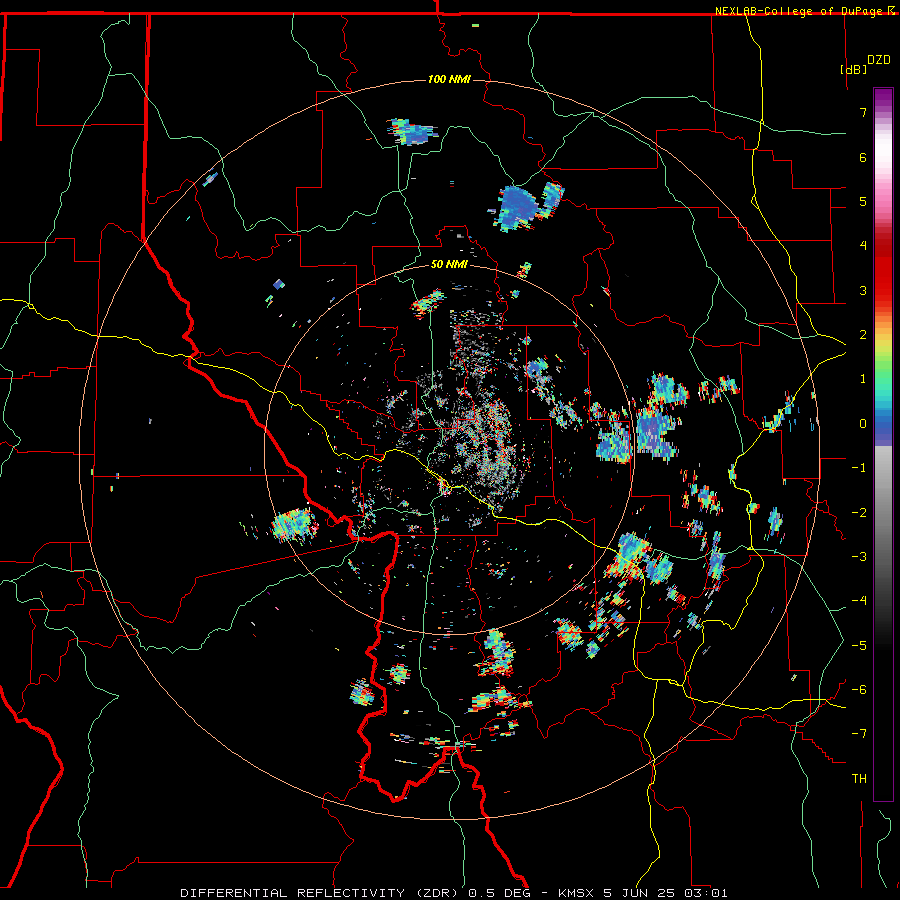Select the 5 value on the scale
The width and height of the screenshot is (900, 900).
pyautogui.click(x=863, y=201)
